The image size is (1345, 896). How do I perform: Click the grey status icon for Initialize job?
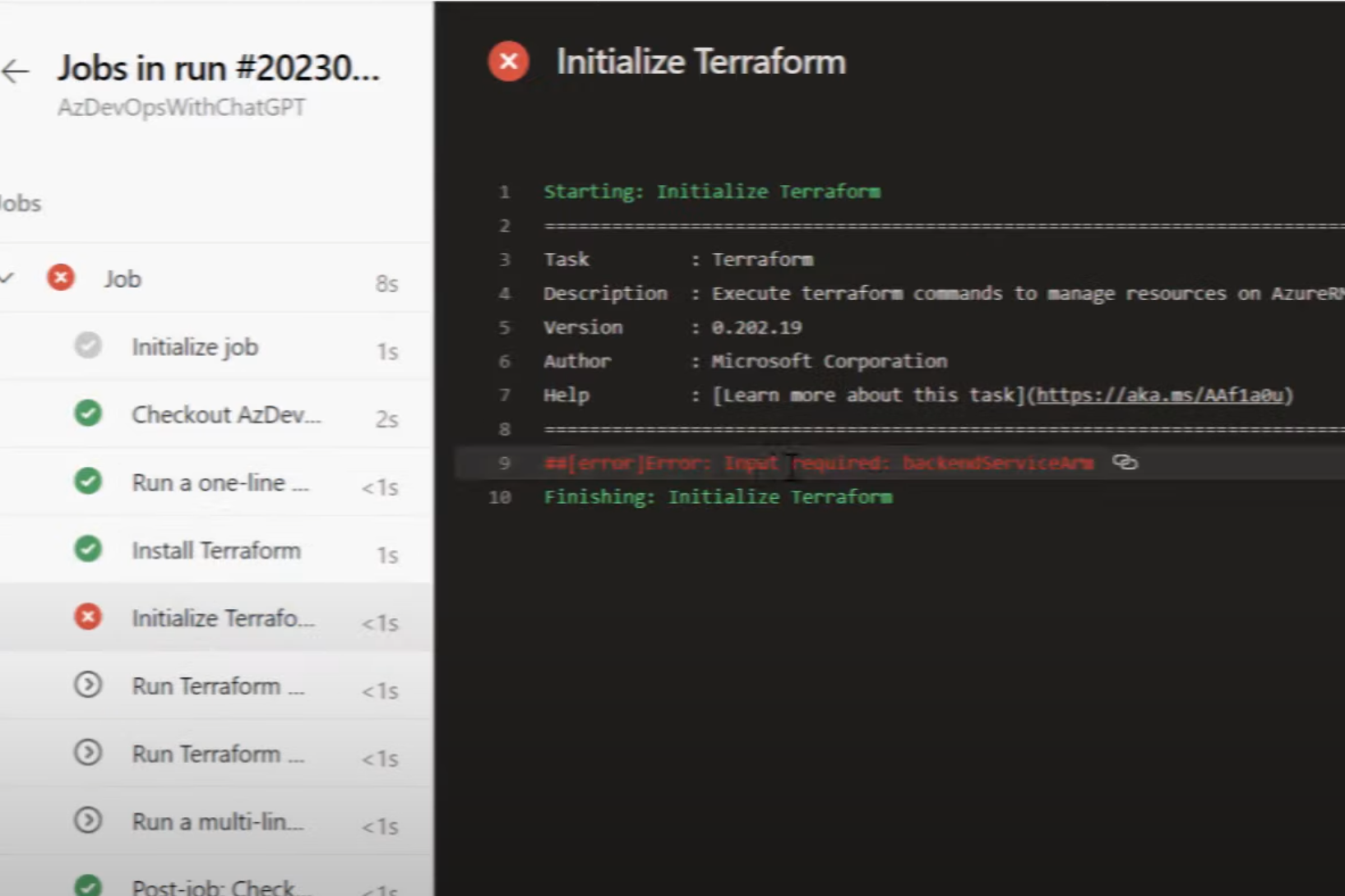coord(88,345)
